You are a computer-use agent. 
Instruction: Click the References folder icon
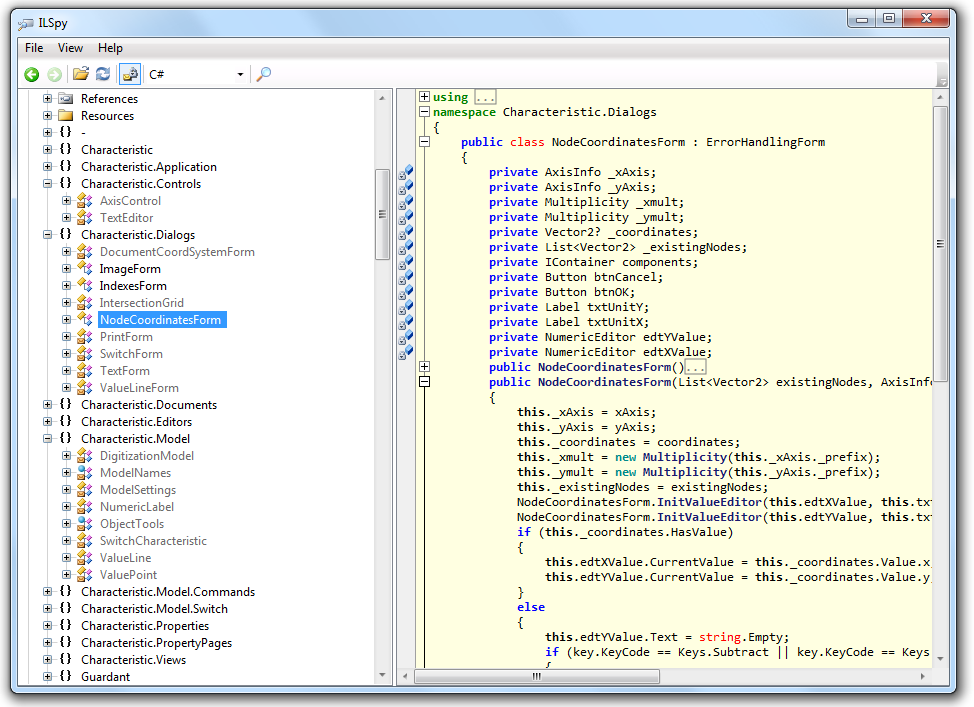tap(66, 98)
